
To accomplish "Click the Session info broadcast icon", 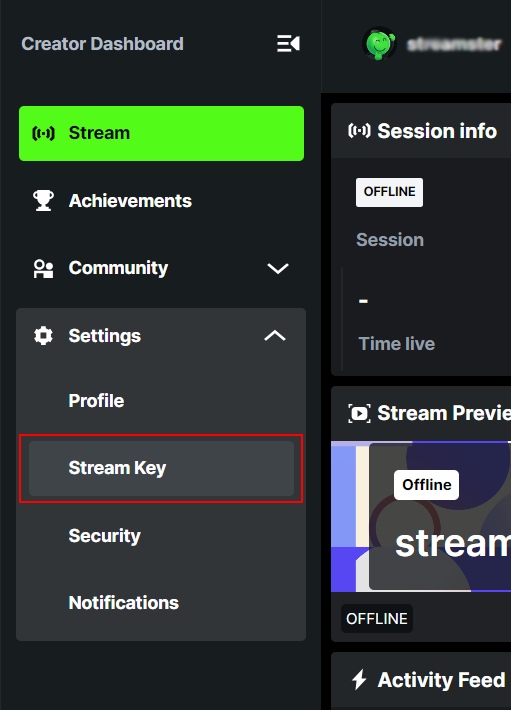I will click(x=359, y=131).
